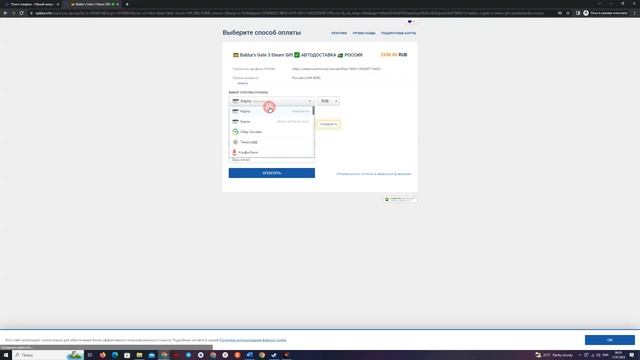The image size is (640, 360).
Task: Launch Microsoft Edge from the taskbar
Action: point(115,355)
